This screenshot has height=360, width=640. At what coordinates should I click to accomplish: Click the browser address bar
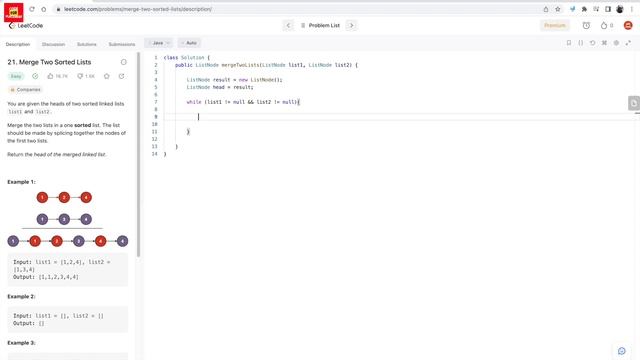297,9
